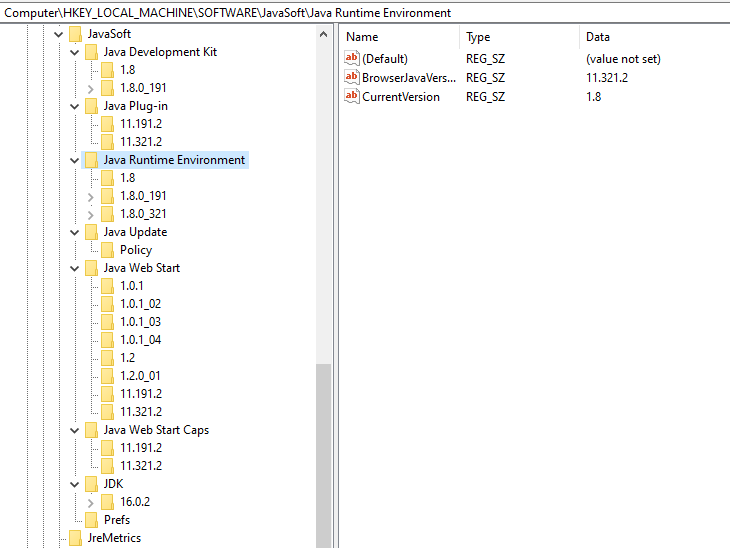
Task: Collapse the Java Update node
Action: pos(74,232)
